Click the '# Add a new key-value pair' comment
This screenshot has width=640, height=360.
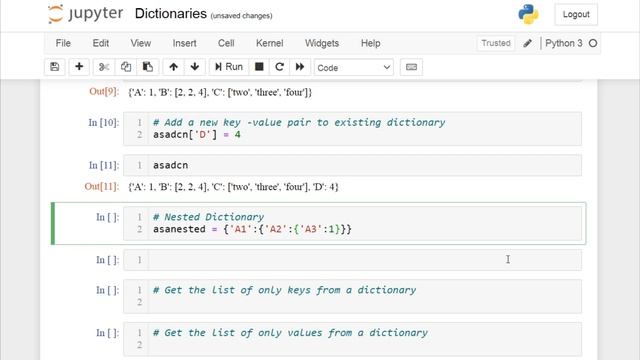[x=299, y=122]
